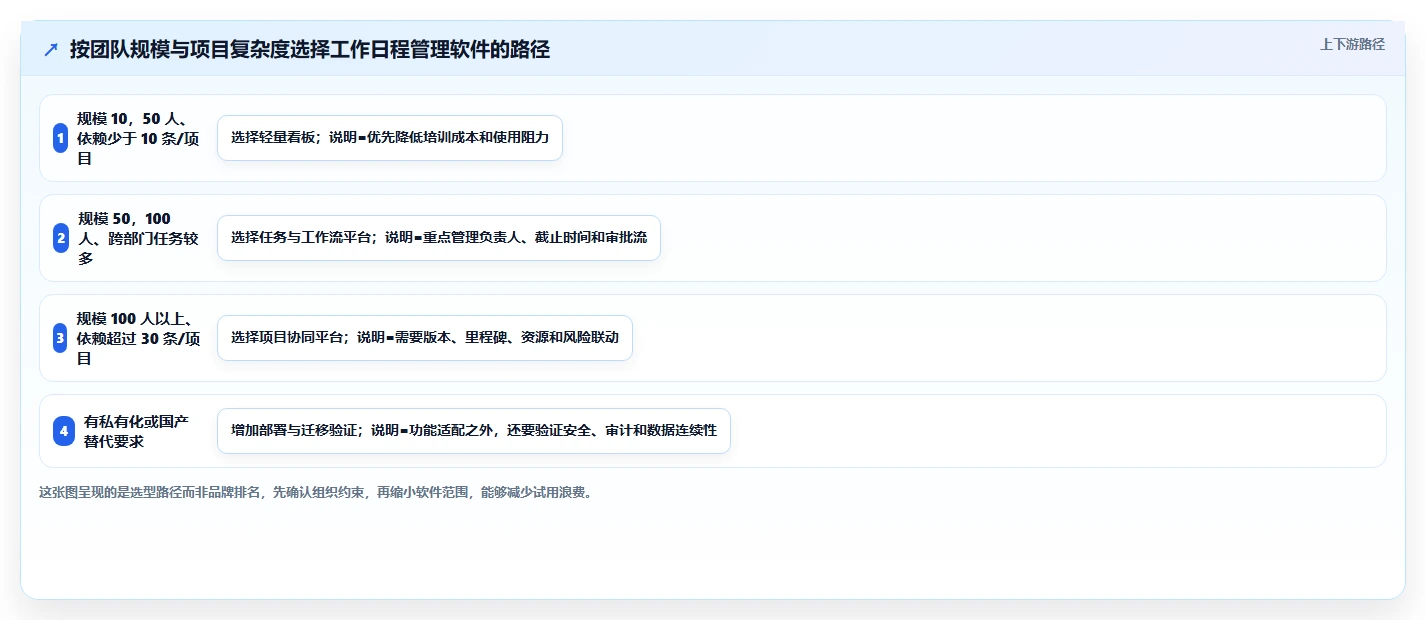Click the diagonal arrow icon beside the title
Image resolution: width=1426 pixels, height=620 pixels.
coord(51,50)
